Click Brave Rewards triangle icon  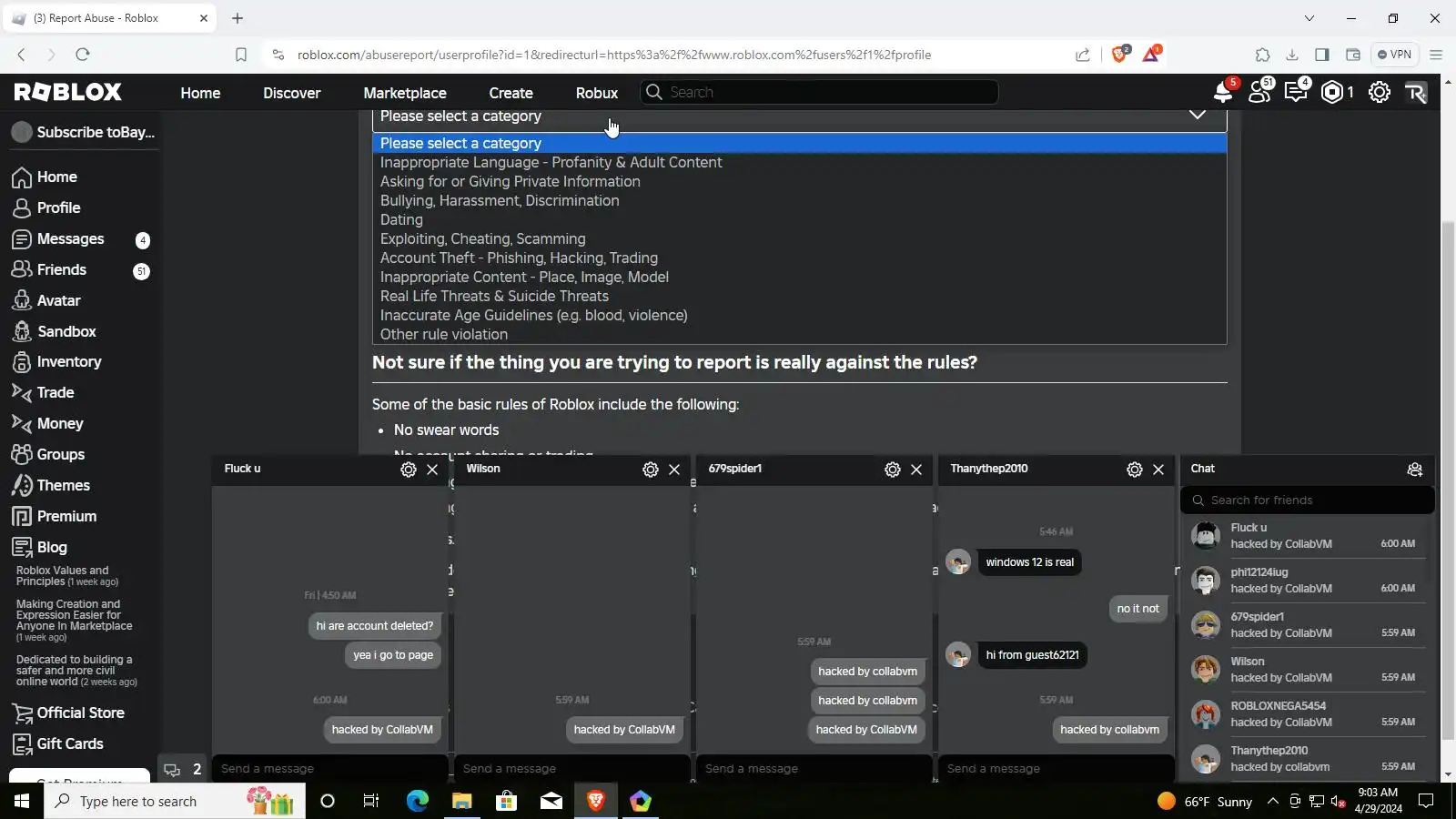click(x=1152, y=54)
